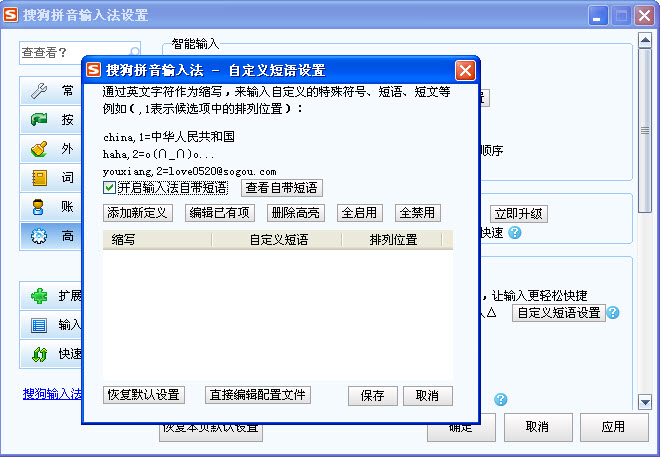Click the green puzzle extension icon

(x=39, y=296)
